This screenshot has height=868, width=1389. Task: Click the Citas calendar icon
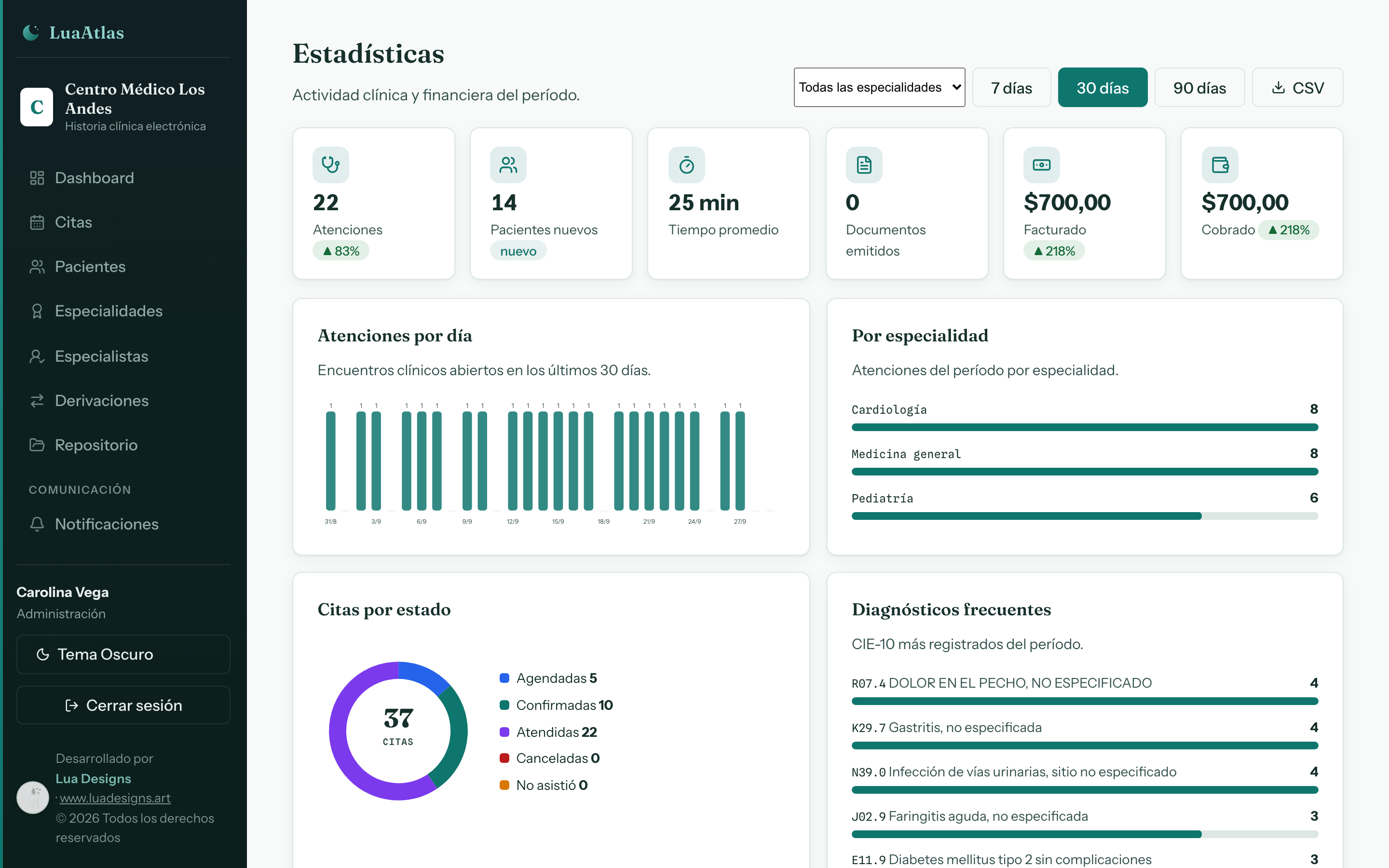pos(37,222)
